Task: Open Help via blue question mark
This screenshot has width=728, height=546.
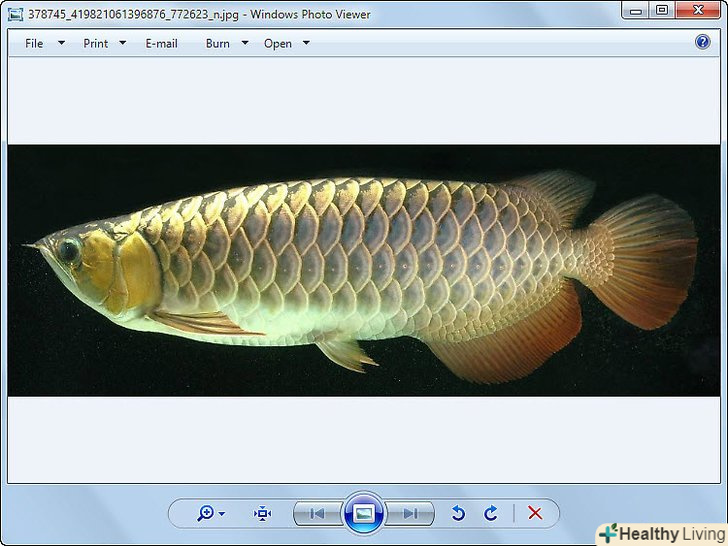Action: pyautogui.click(x=702, y=42)
